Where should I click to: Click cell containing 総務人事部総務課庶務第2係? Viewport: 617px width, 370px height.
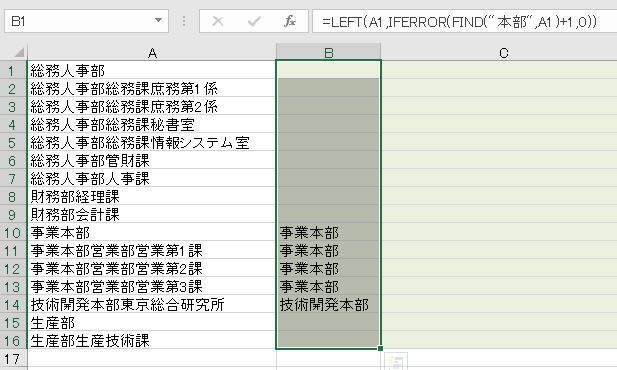152,107
